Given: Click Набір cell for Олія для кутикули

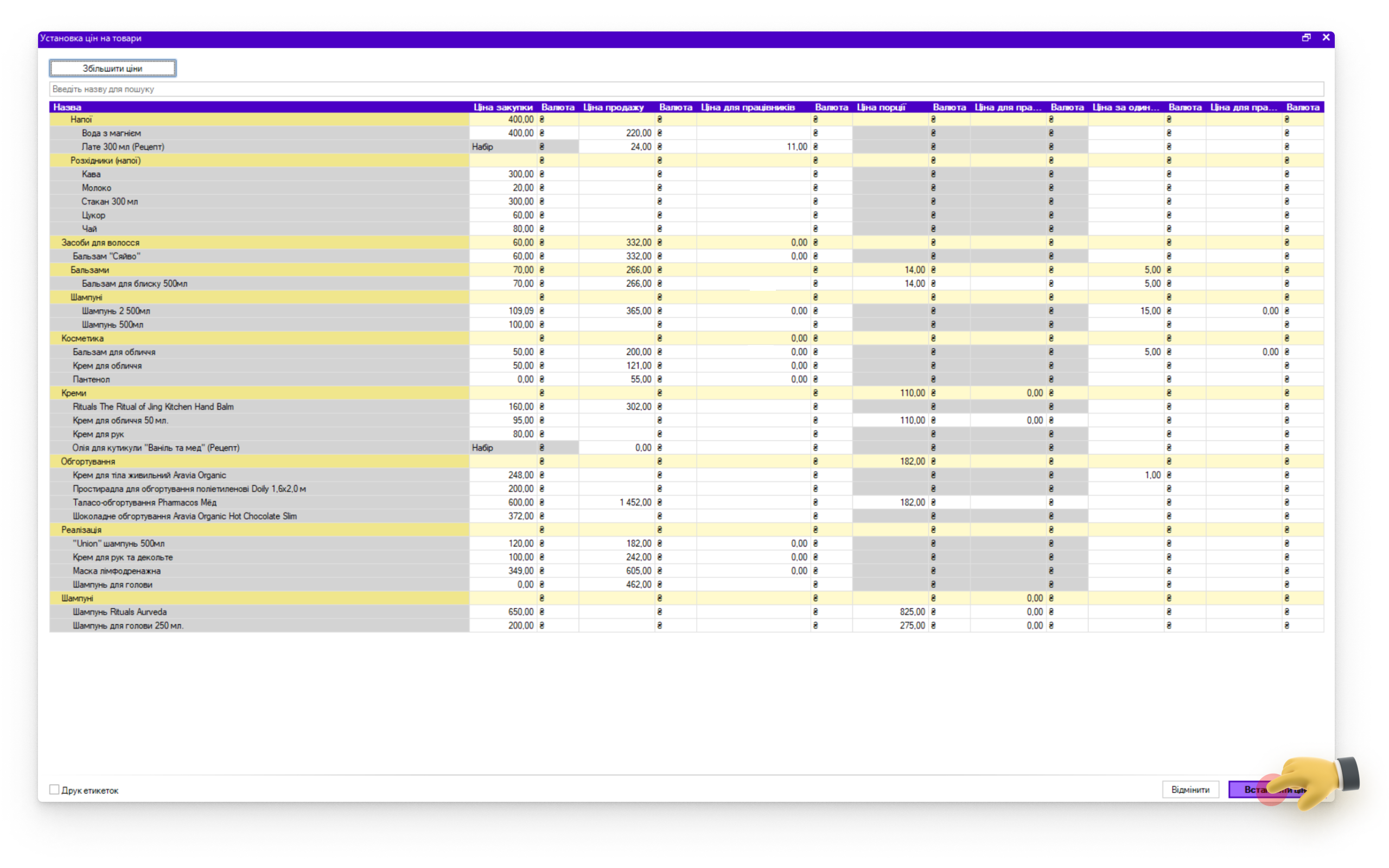Looking at the screenshot, I should [503, 448].
